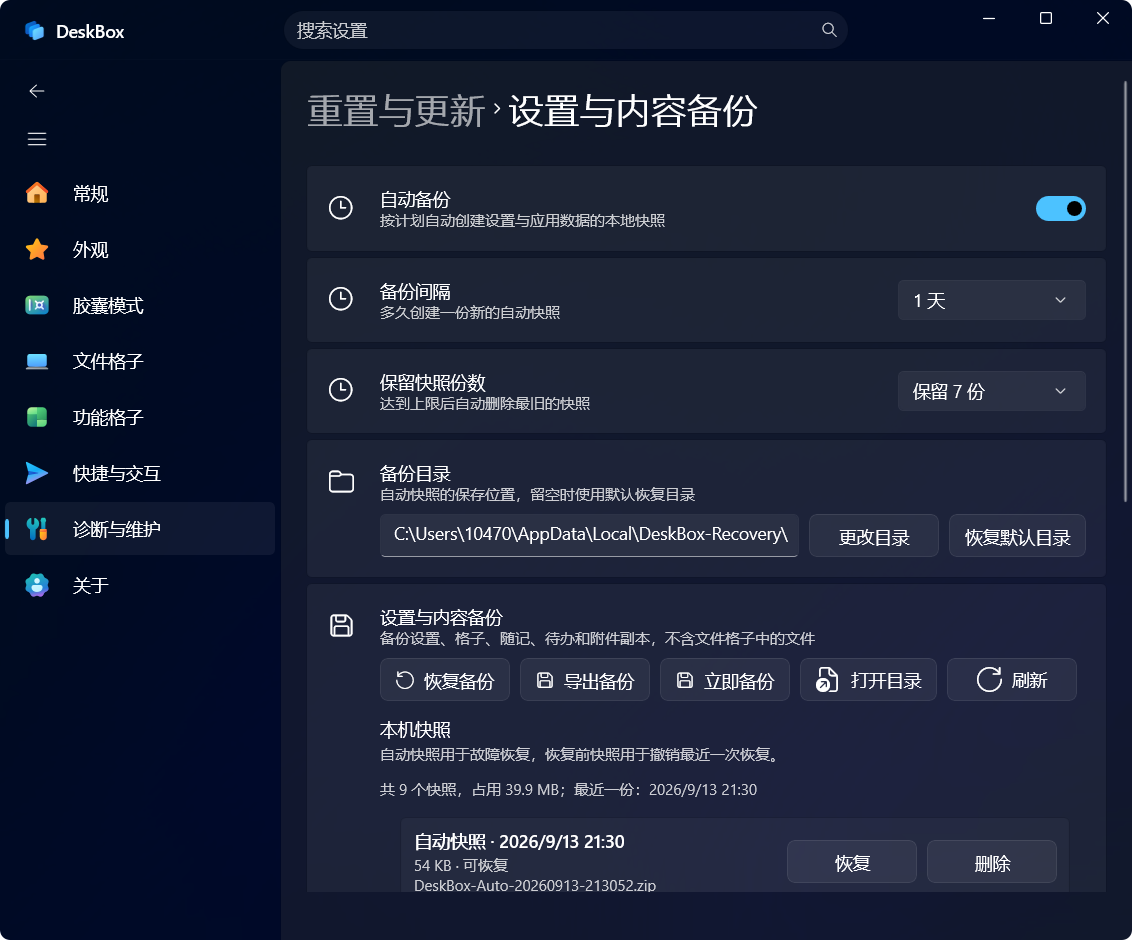Click the clock icon next to 保留快照份数
1132x940 pixels.
point(341,390)
